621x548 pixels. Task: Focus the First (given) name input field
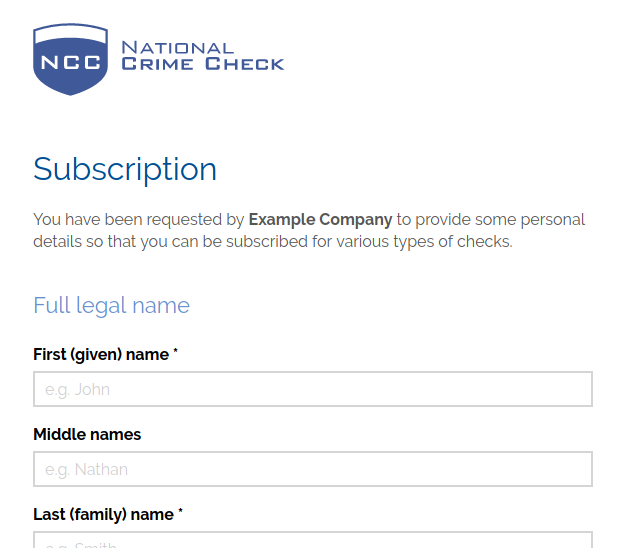[313, 389]
